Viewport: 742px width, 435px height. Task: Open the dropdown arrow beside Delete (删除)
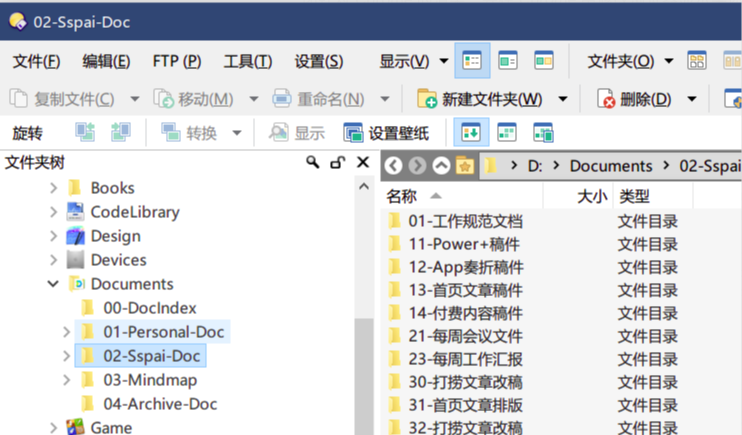[x=690, y=99]
